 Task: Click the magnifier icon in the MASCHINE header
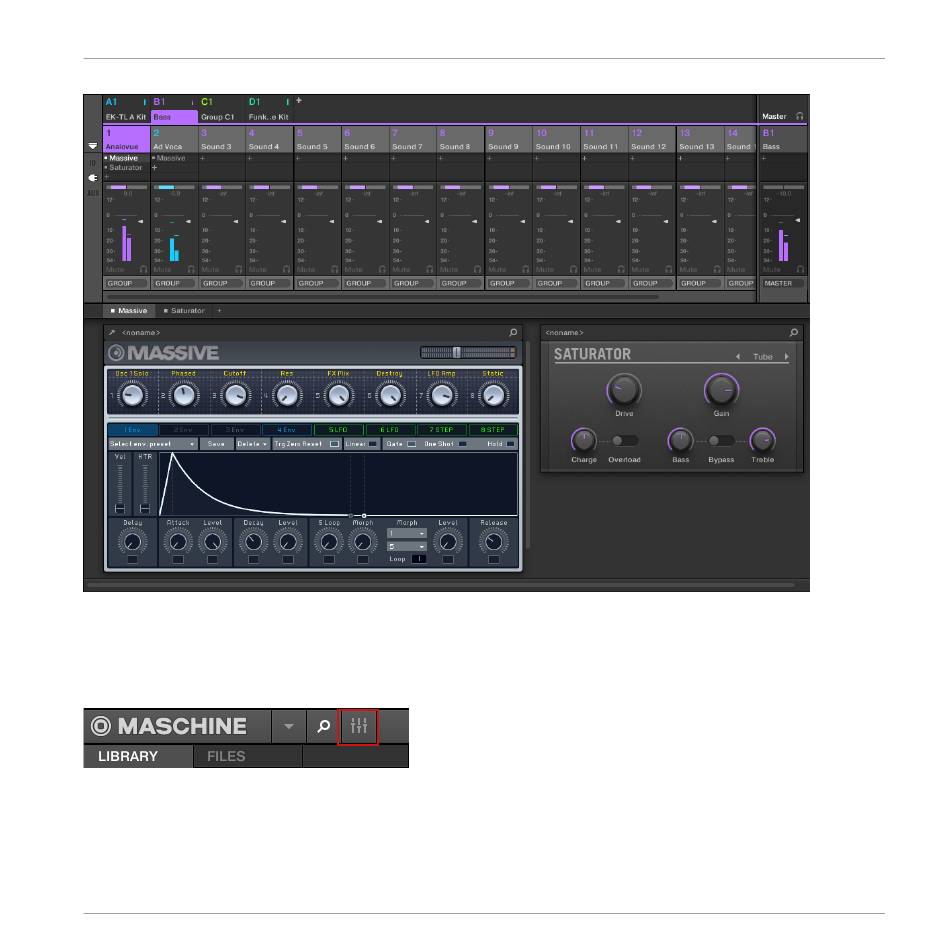(324, 726)
